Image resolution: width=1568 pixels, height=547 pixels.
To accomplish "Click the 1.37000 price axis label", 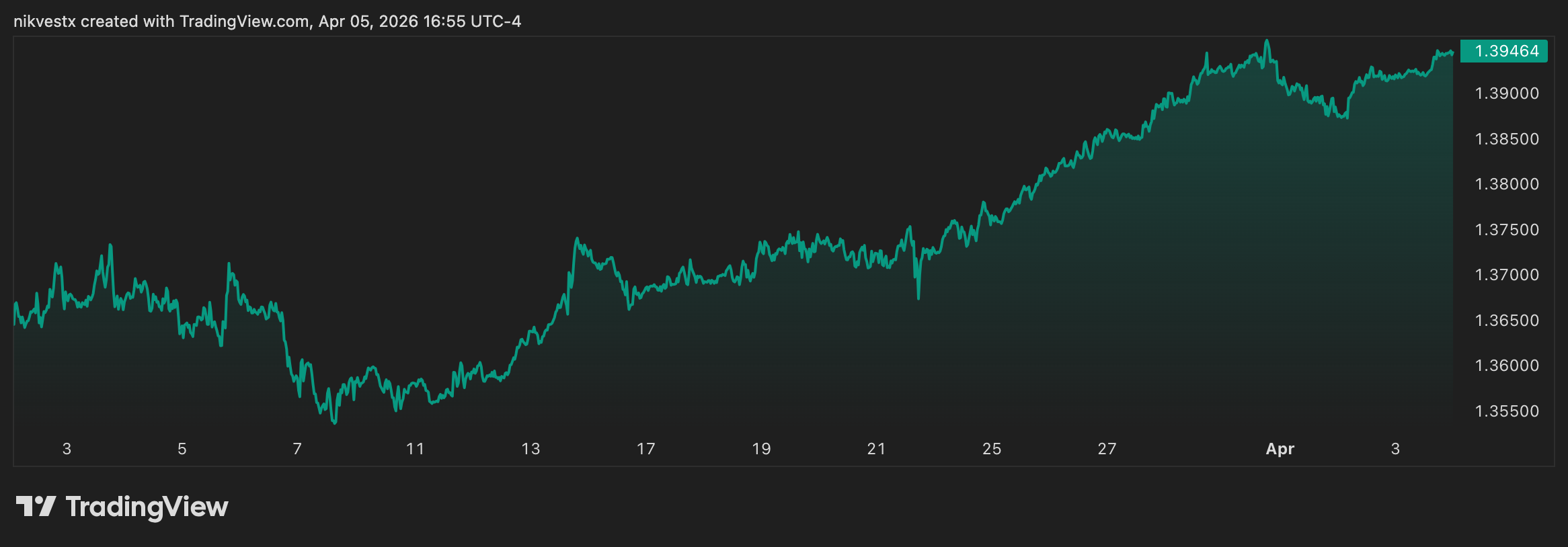I will tap(1506, 275).
